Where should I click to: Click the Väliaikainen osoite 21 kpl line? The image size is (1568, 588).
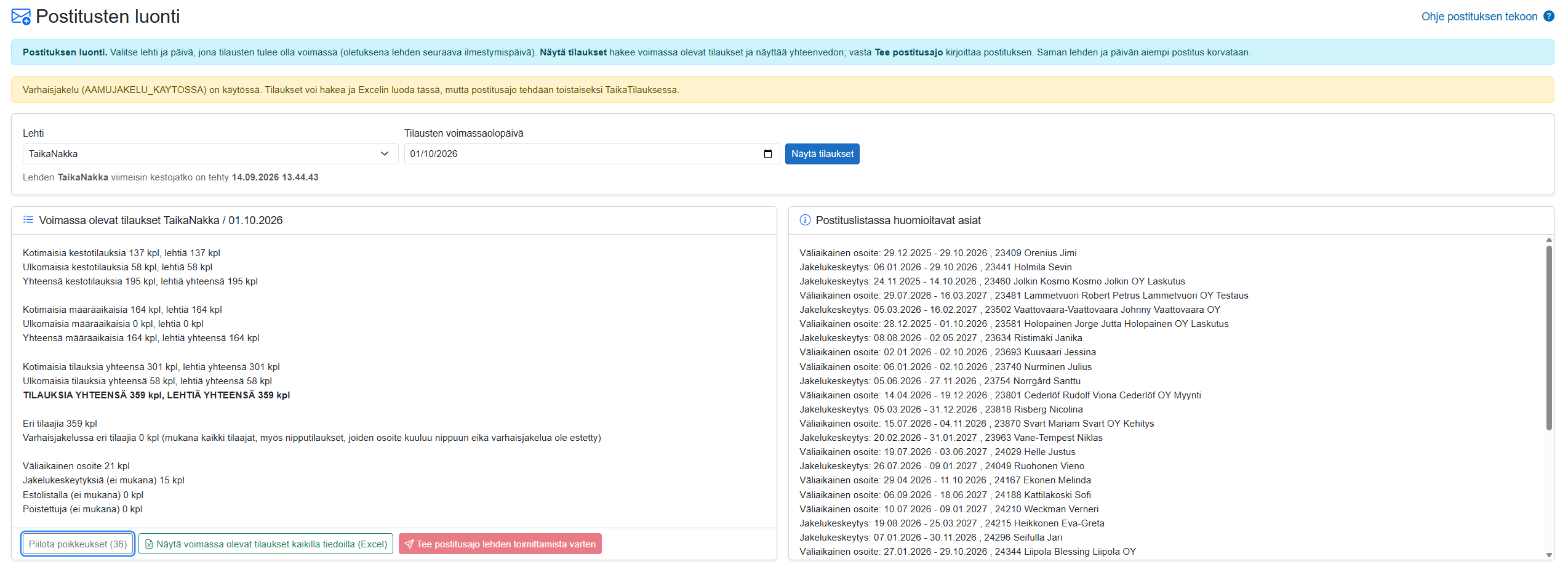76,466
